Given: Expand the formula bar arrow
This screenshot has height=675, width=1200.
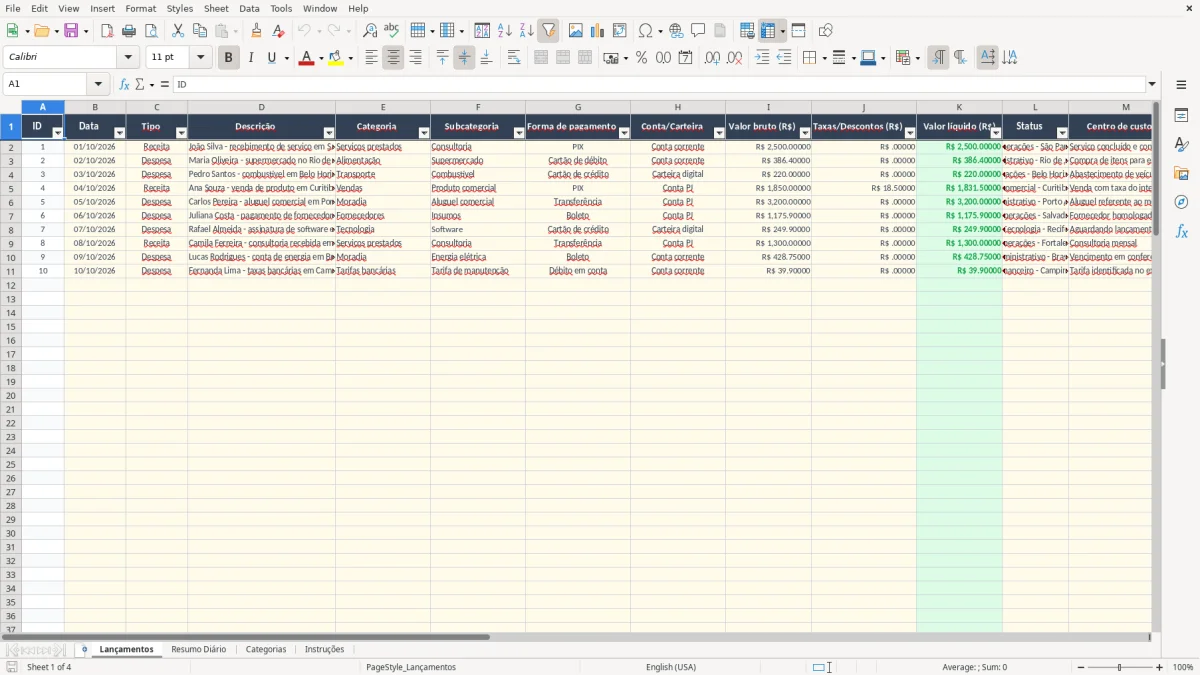Looking at the screenshot, I should 1152,84.
